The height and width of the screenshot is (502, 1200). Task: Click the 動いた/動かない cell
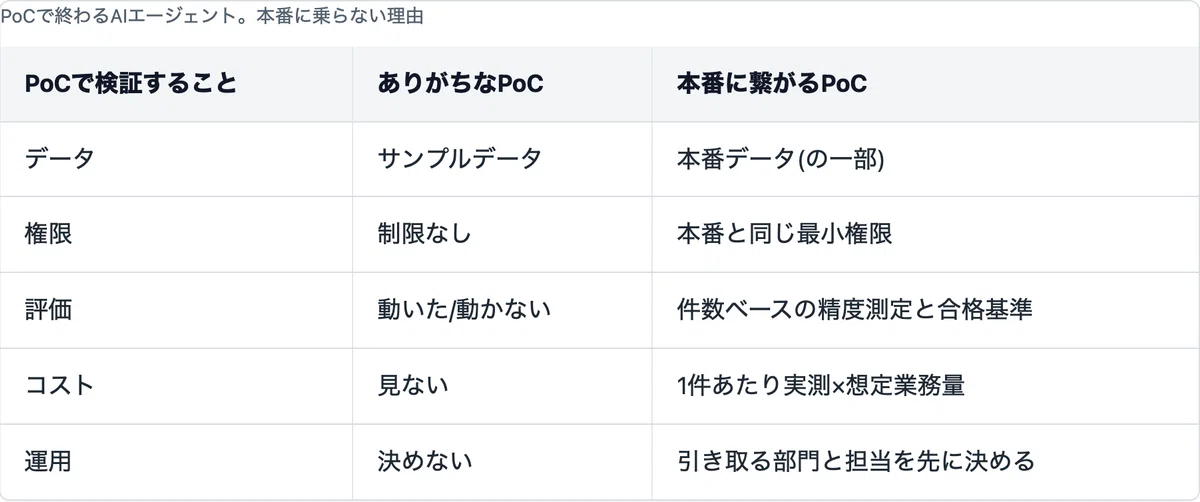point(464,310)
